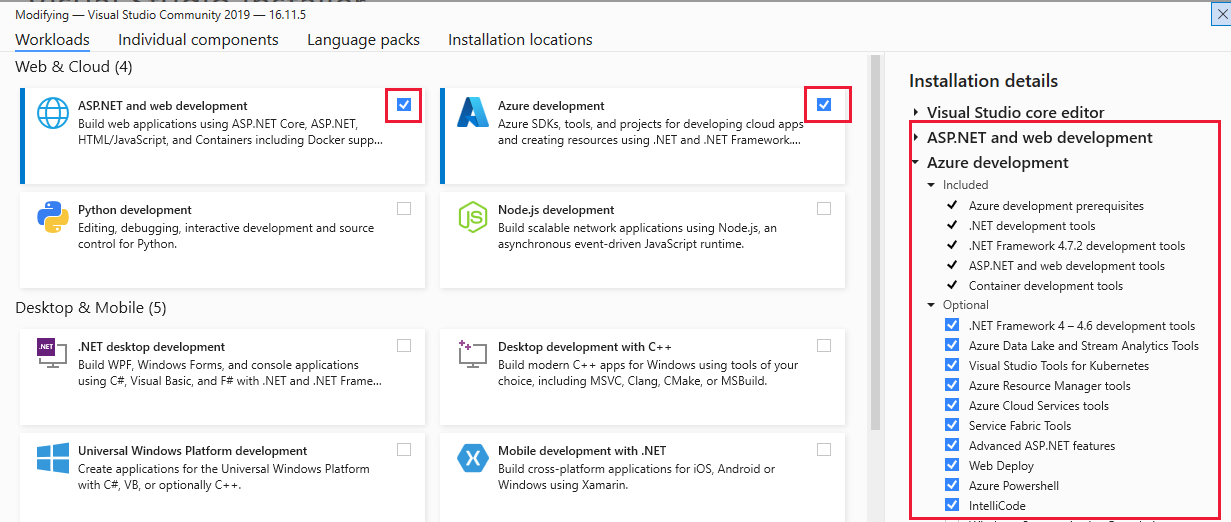The height and width of the screenshot is (522, 1231).
Task: Uncheck the Azure Powershell optional component
Action: click(952, 486)
